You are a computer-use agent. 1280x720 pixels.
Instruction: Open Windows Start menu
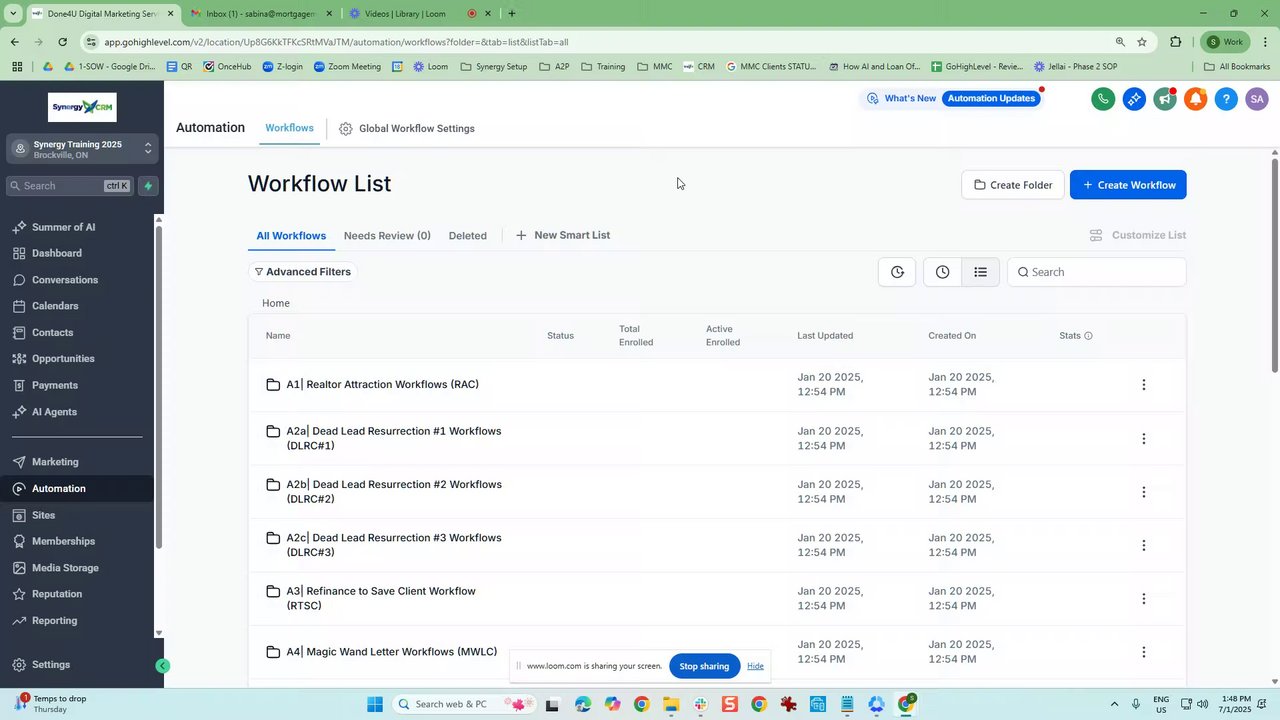tap(375, 704)
